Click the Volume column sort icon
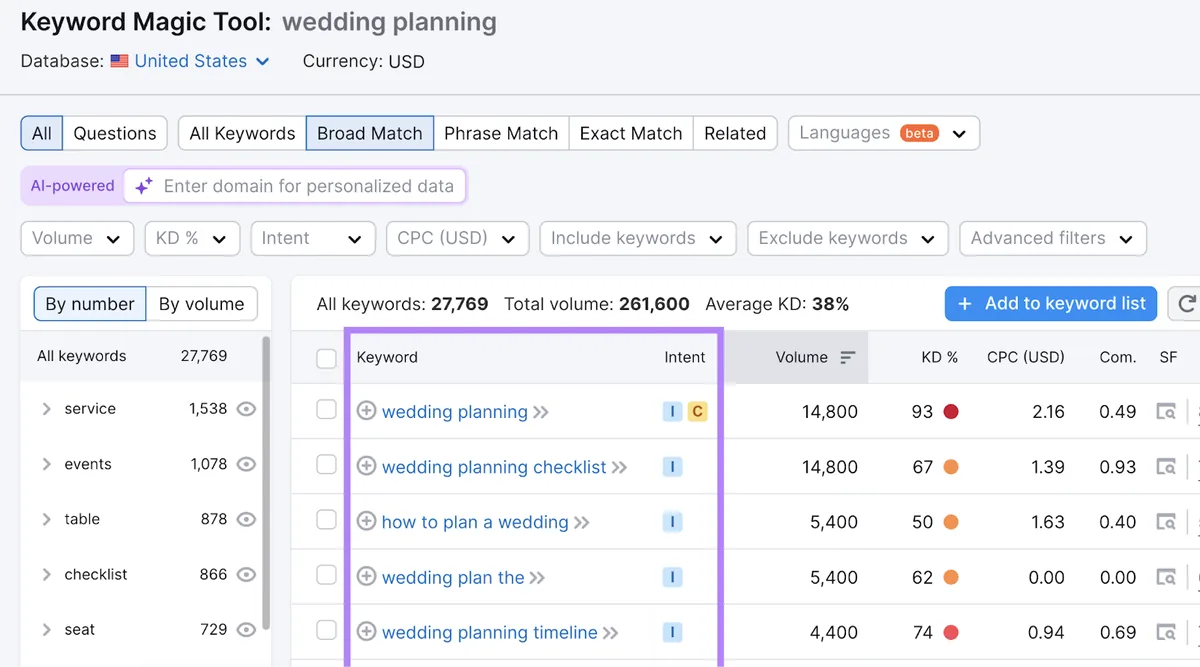This screenshot has width=1200, height=667. 847,357
